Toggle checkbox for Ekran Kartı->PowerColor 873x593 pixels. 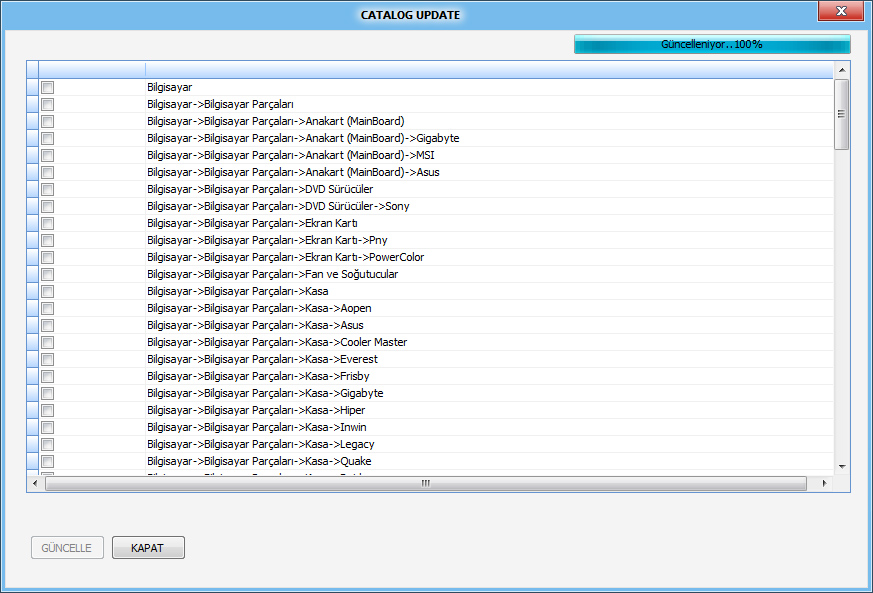(x=47, y=258)
